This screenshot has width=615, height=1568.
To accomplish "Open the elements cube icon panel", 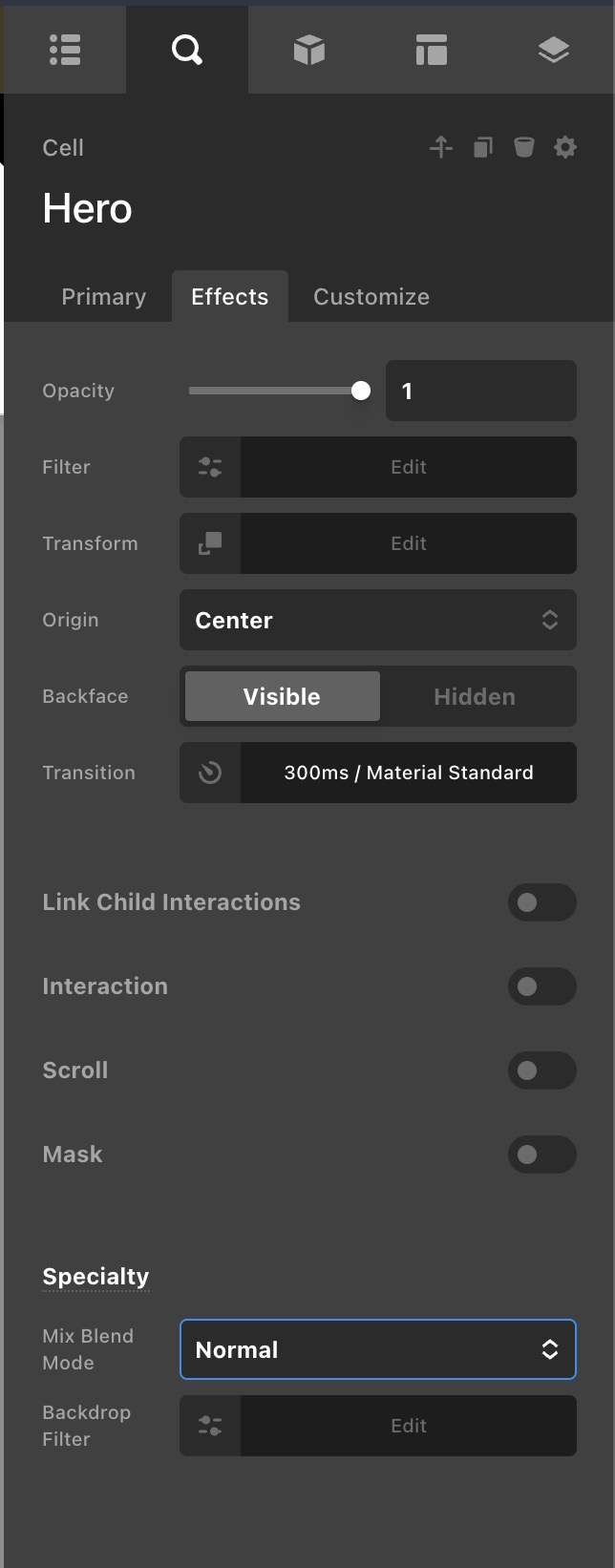I will (x=309, y=50).
